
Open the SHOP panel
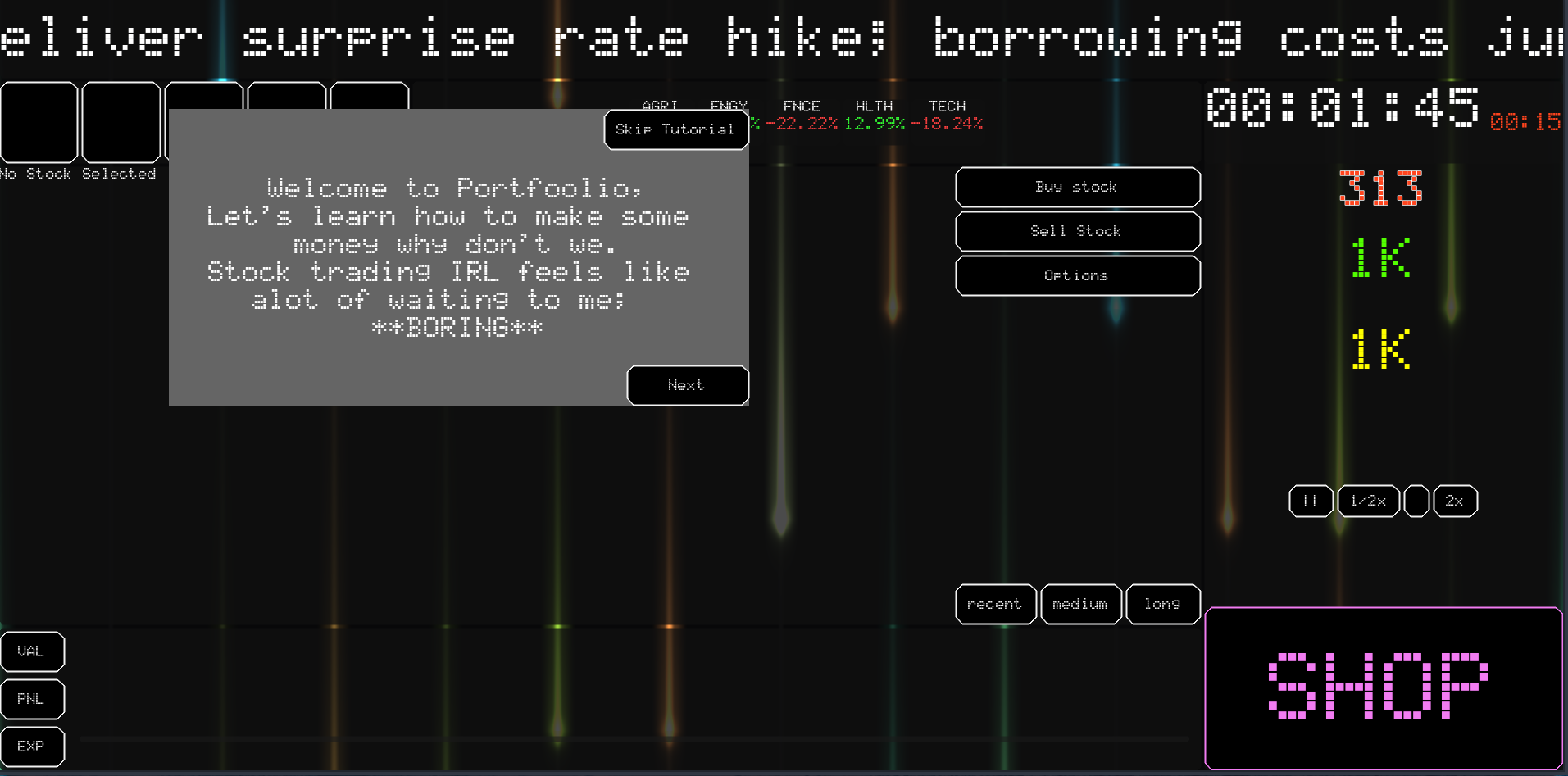1384,688
